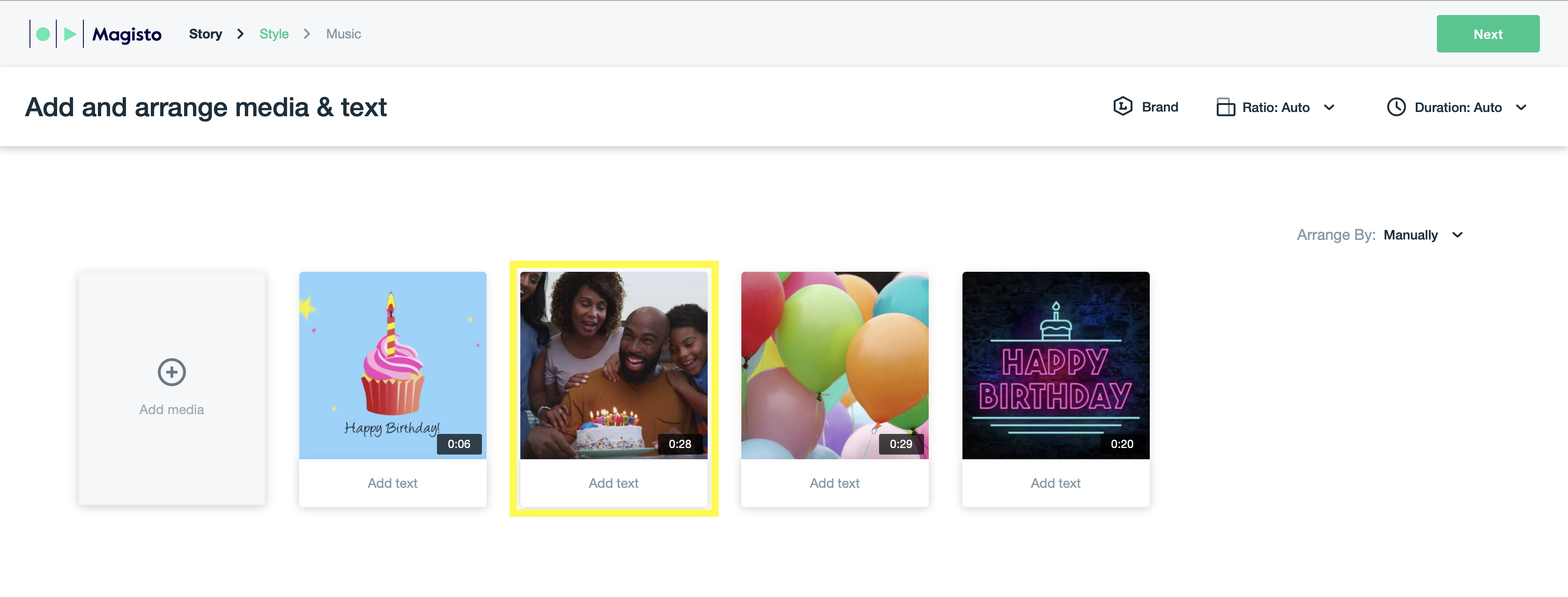Viewport: 1568px width, 597px height.
Task: Click the 0:06 duration badge
Action: (459, 444)
